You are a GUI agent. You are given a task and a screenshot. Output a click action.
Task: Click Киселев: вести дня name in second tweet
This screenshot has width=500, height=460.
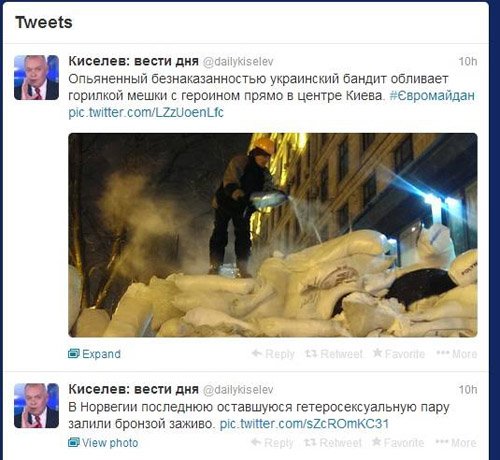133,389
